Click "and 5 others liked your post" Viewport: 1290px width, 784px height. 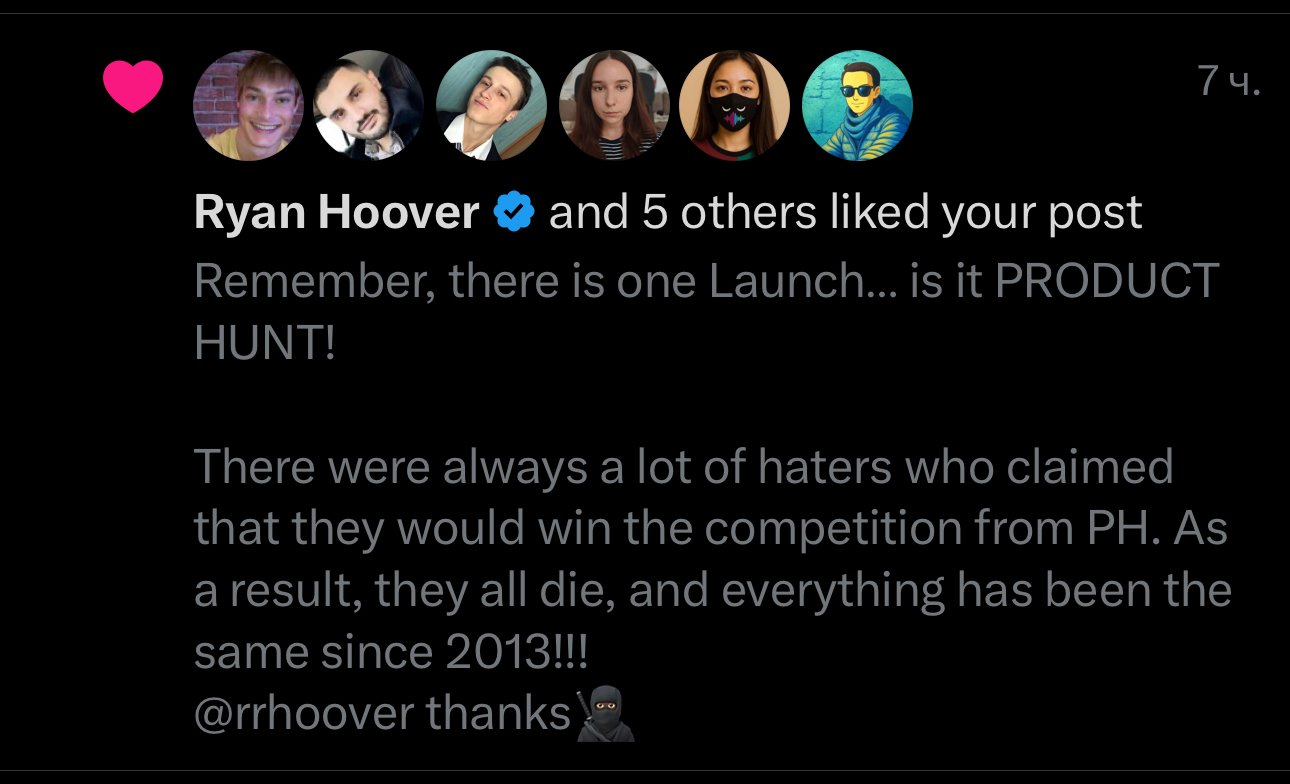click(x=845, y=213)
